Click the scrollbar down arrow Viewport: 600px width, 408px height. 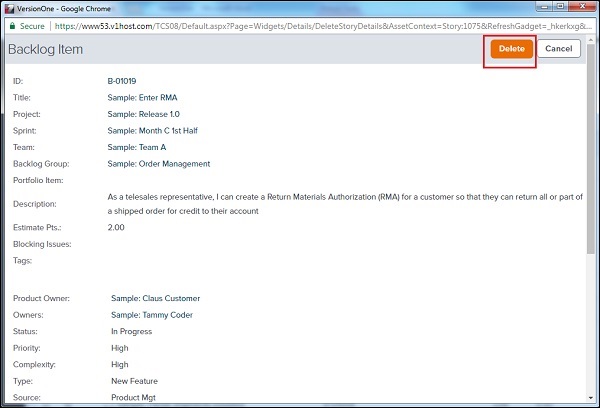point(591,398)
